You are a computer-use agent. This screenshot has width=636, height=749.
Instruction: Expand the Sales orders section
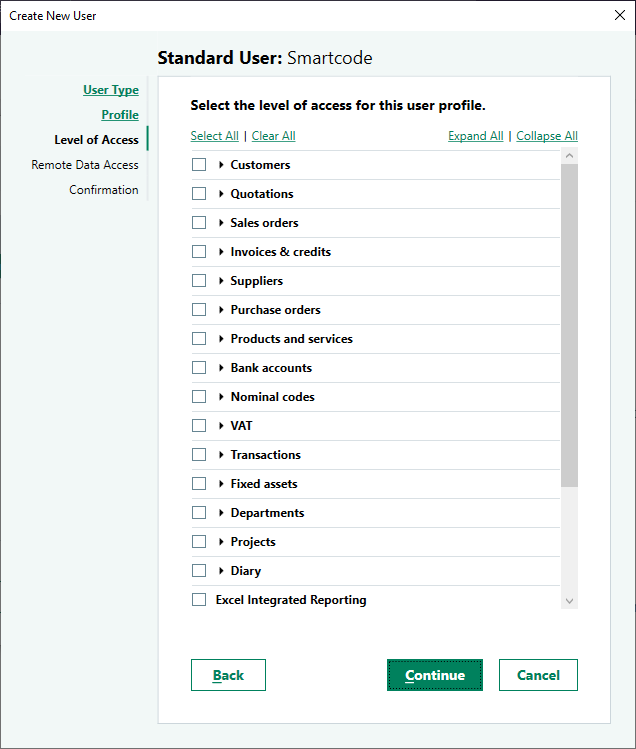pos(221,223)
